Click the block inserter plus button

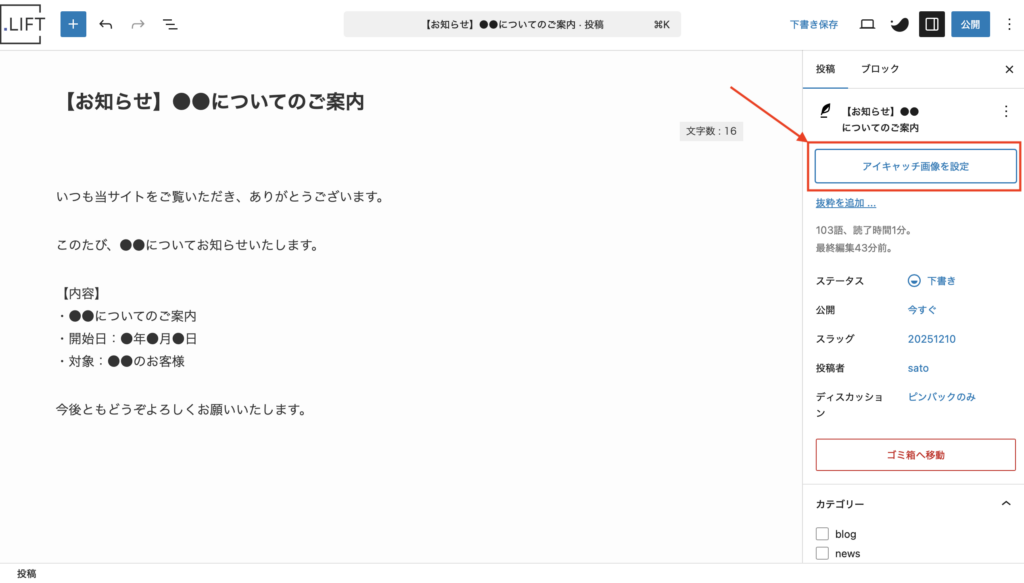tap(73, 24)
